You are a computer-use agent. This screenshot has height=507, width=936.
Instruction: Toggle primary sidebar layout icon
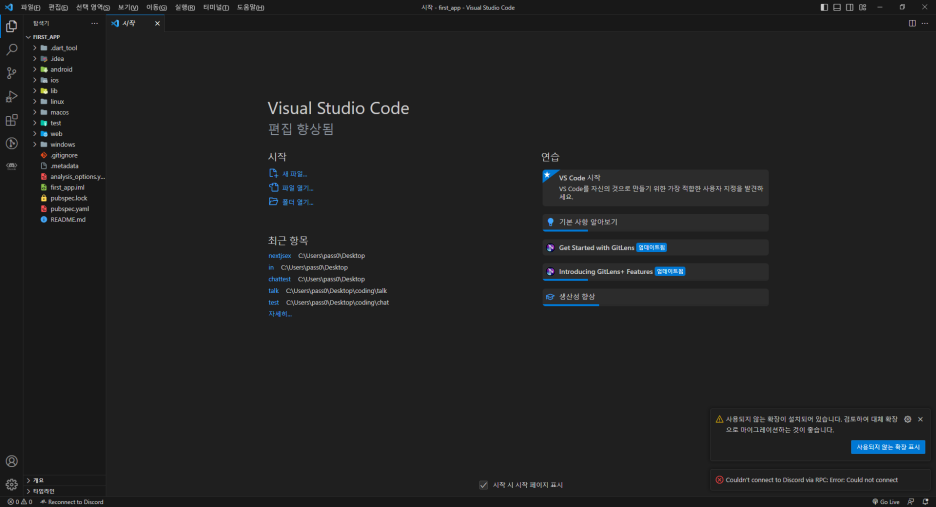click(824, 7)
